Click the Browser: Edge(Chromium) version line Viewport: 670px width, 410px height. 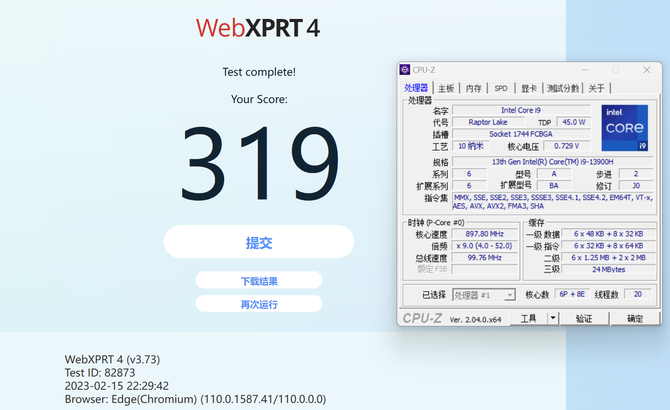pyautogui.click(x=195, y=399)
